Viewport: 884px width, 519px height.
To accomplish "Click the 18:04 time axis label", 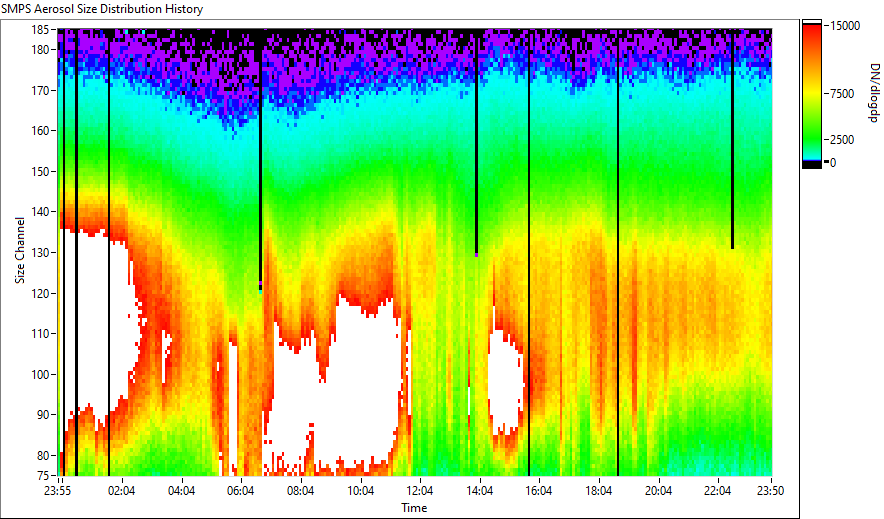I will coord(599,491).
